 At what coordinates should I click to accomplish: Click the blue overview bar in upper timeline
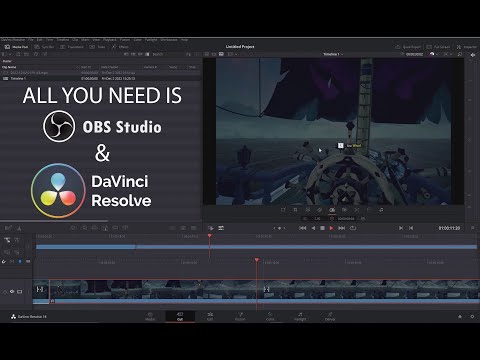click(x=257, y=247)
